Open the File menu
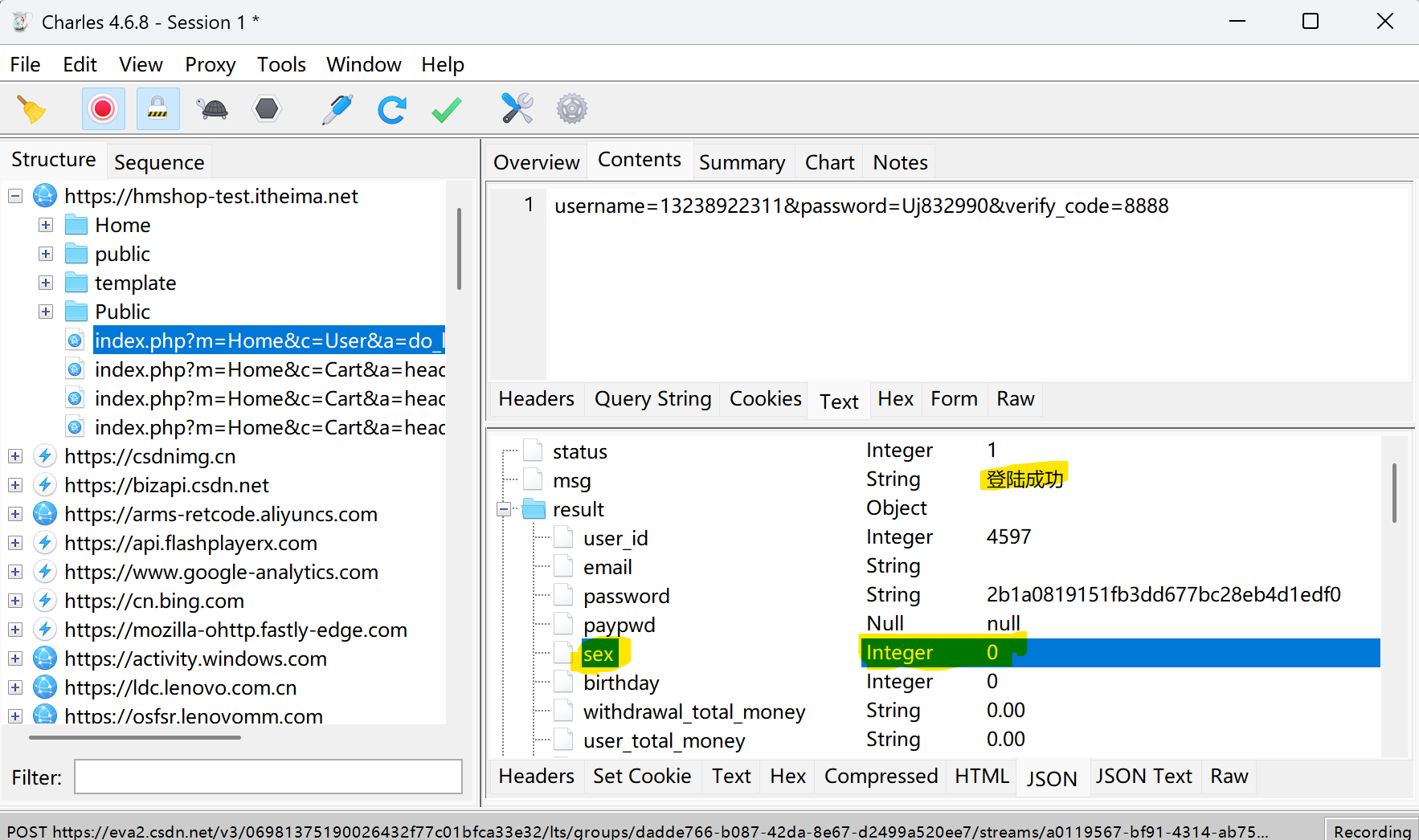Image resolution: width=1419 pixels, height=840 pixels. coord(25,64)
